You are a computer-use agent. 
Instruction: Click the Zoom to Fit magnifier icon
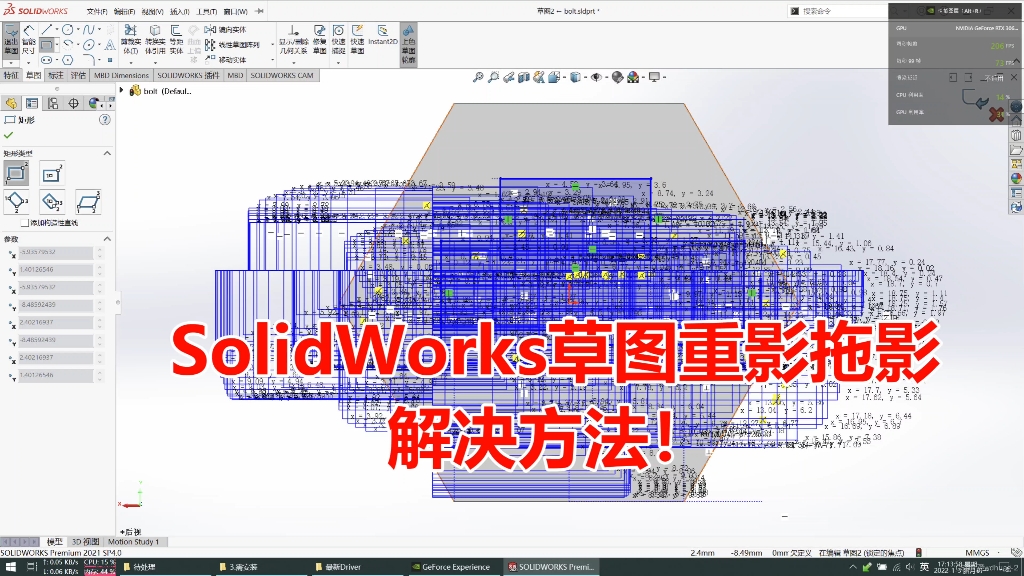(478, 77)
